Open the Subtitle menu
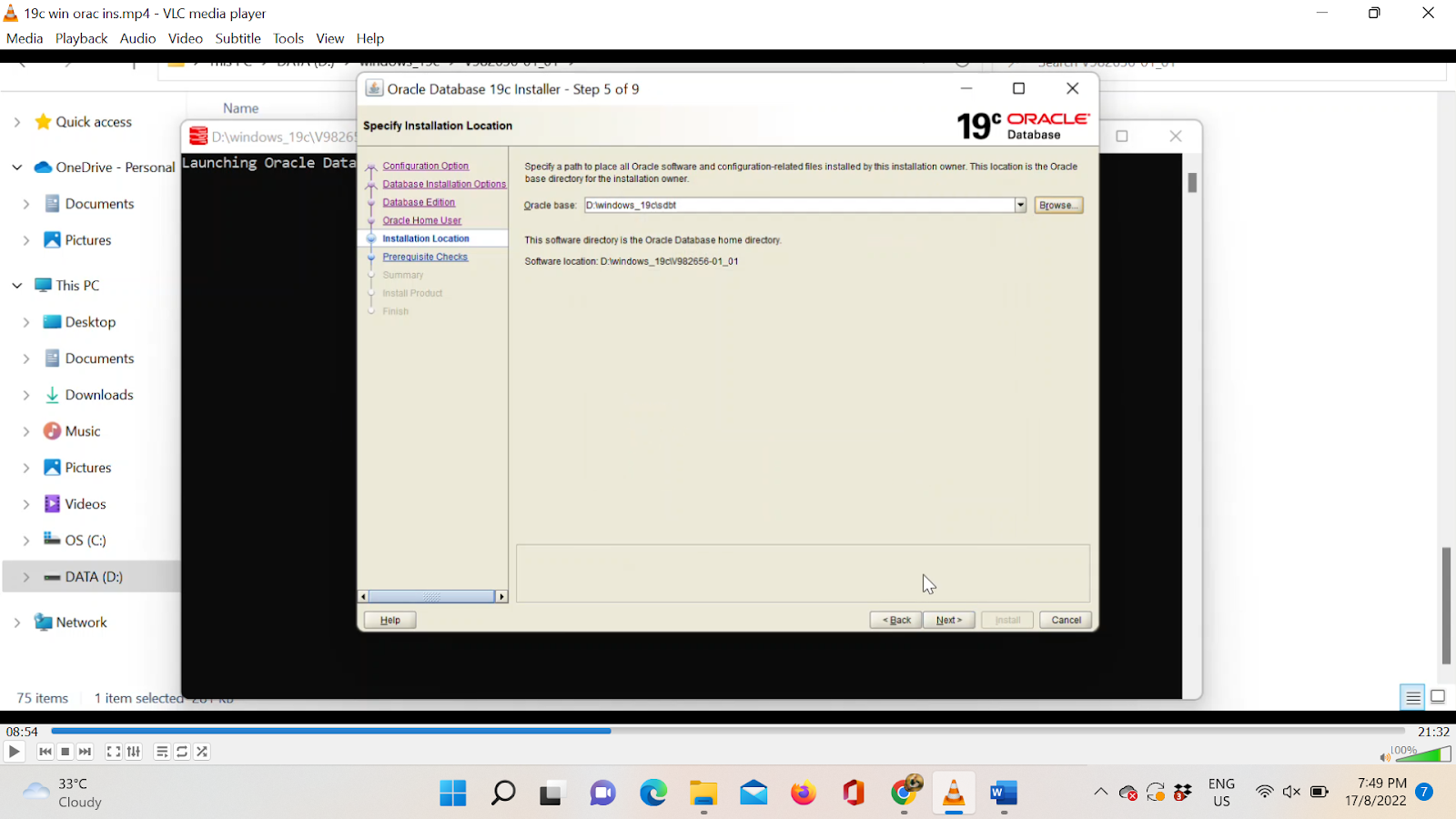Screen dimensions: 1456x819 pyautogui.click(x=238, y=38)
